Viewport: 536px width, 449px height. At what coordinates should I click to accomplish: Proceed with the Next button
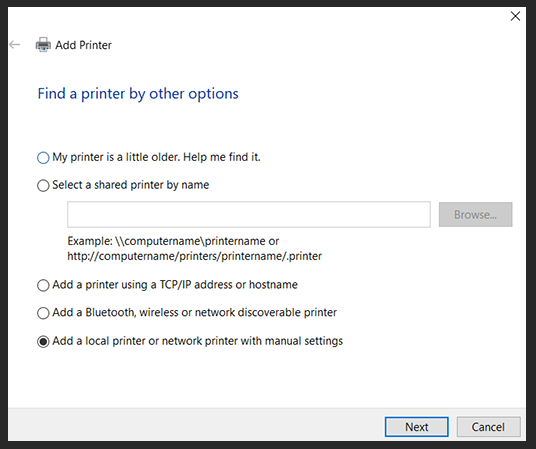pos(416,427)
